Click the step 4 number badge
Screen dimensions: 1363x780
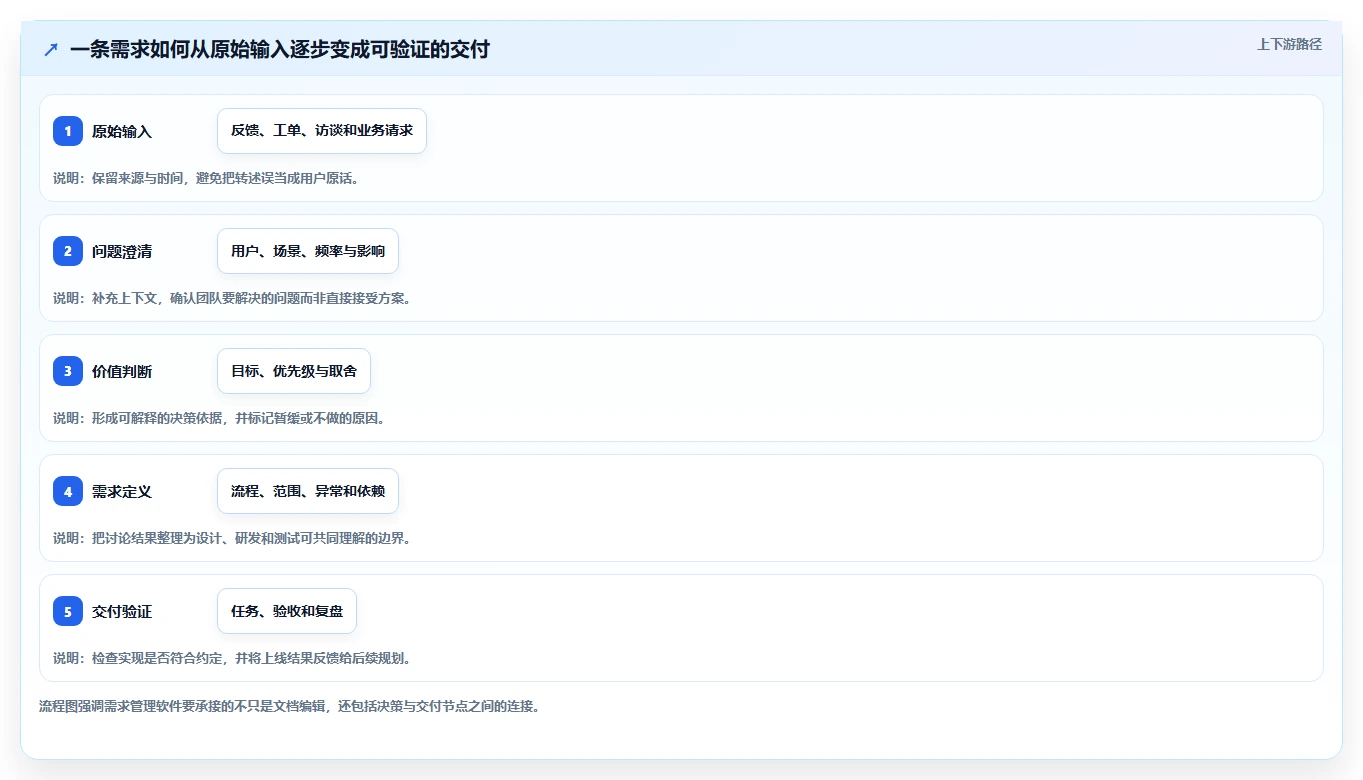68,491
